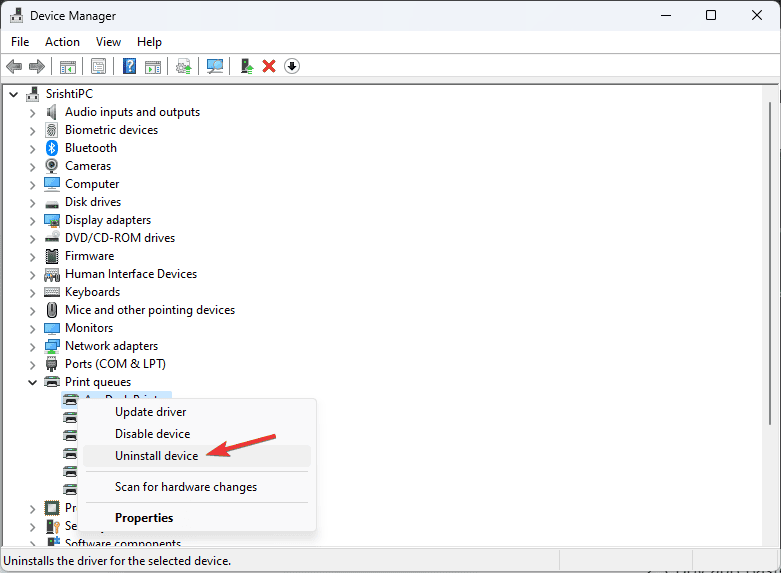Click the Mice and pointing devices icon

coord(52,310)
